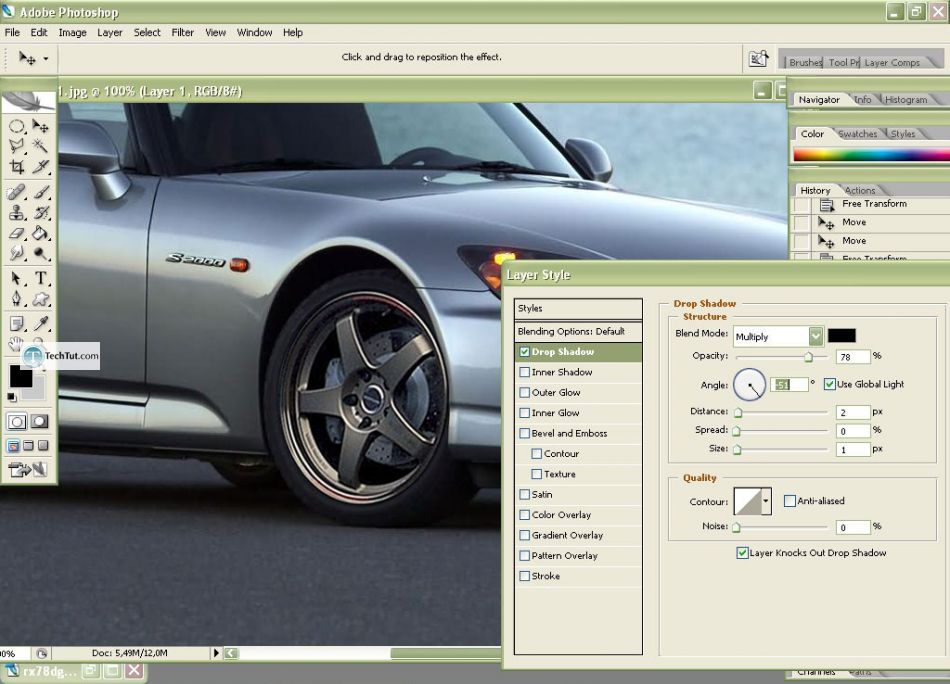Open the status bar info arrow menu
The image size is (950, 684).
coord(216,653)
